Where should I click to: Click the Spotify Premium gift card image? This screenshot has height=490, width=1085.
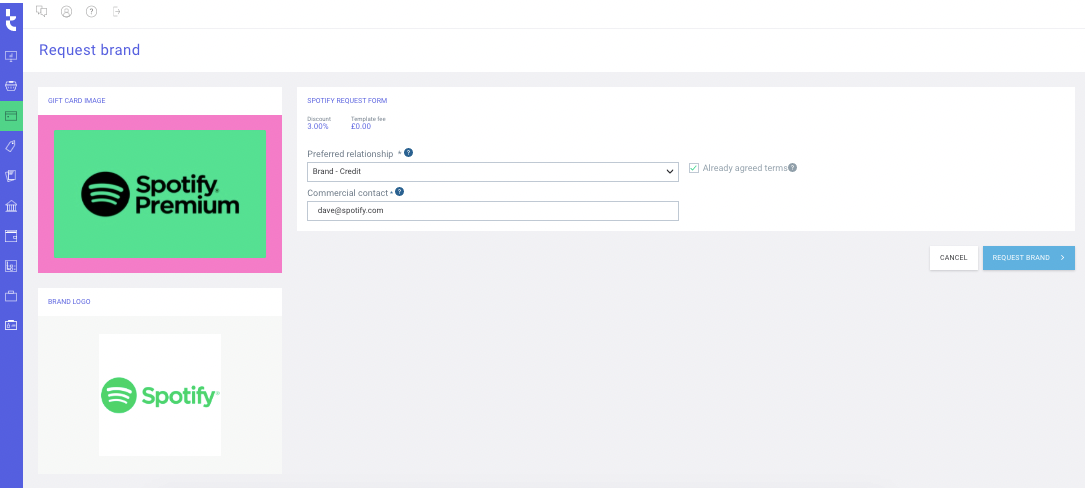(x=160, y=194)
